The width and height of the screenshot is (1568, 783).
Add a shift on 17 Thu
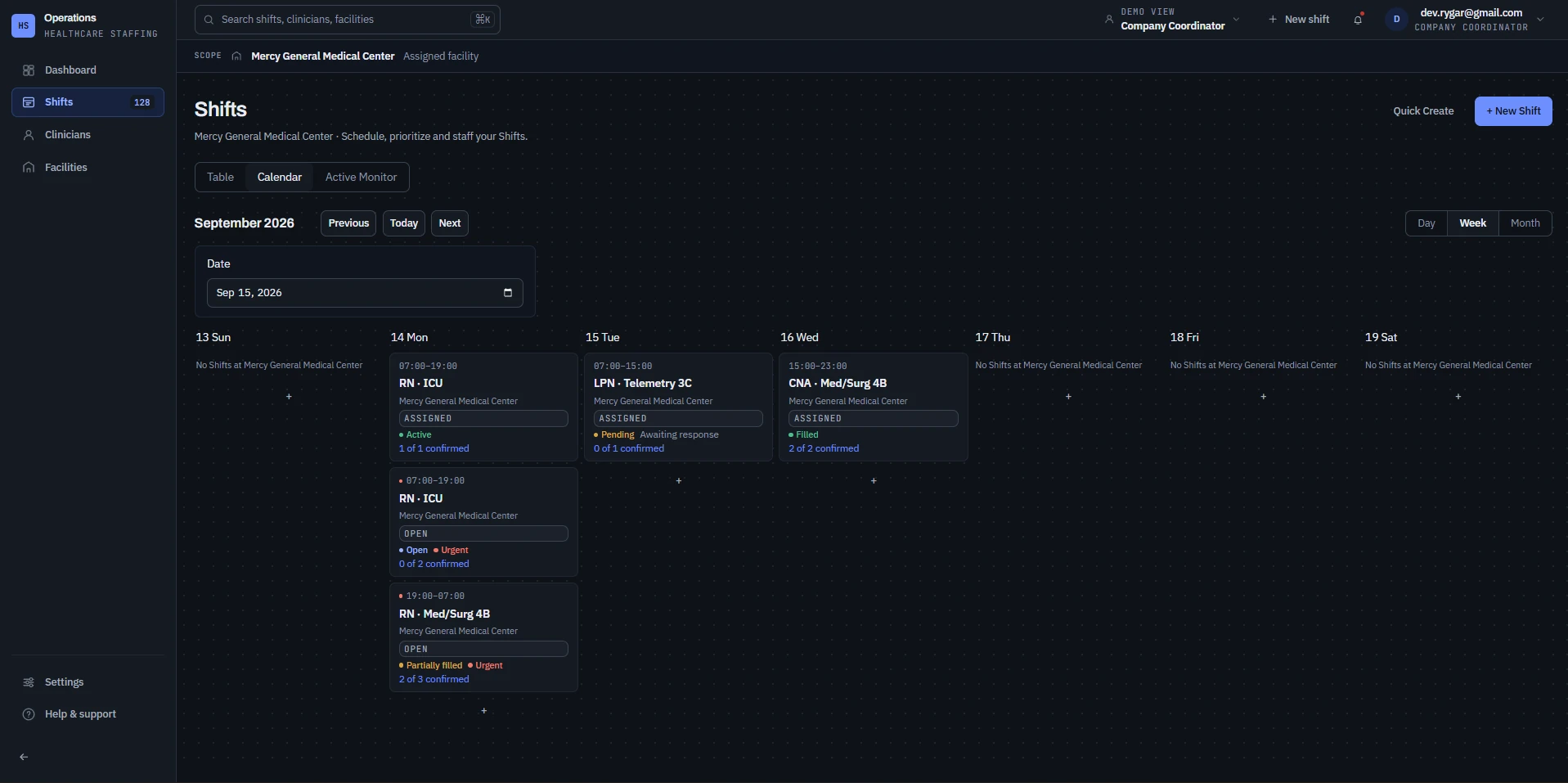point(1068,397)
